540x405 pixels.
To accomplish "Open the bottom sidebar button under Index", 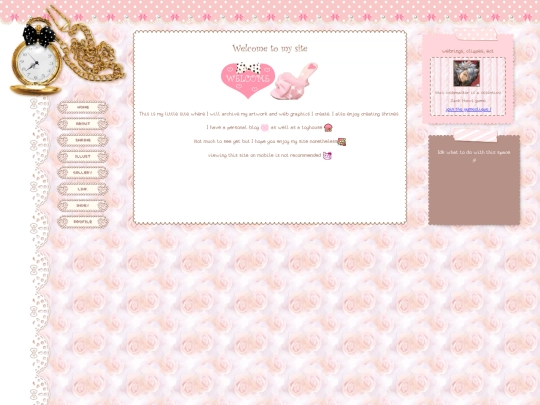I will 83,222.
